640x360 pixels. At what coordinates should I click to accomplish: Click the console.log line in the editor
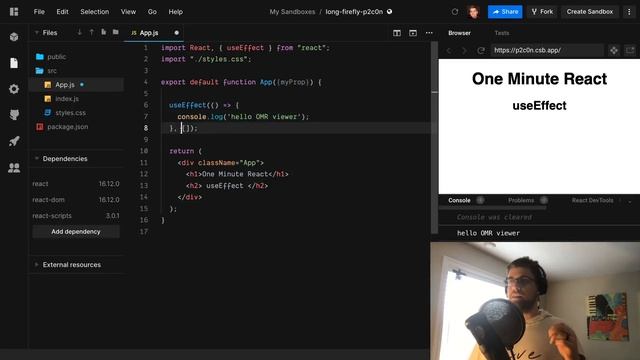click(x=243, y=117)
